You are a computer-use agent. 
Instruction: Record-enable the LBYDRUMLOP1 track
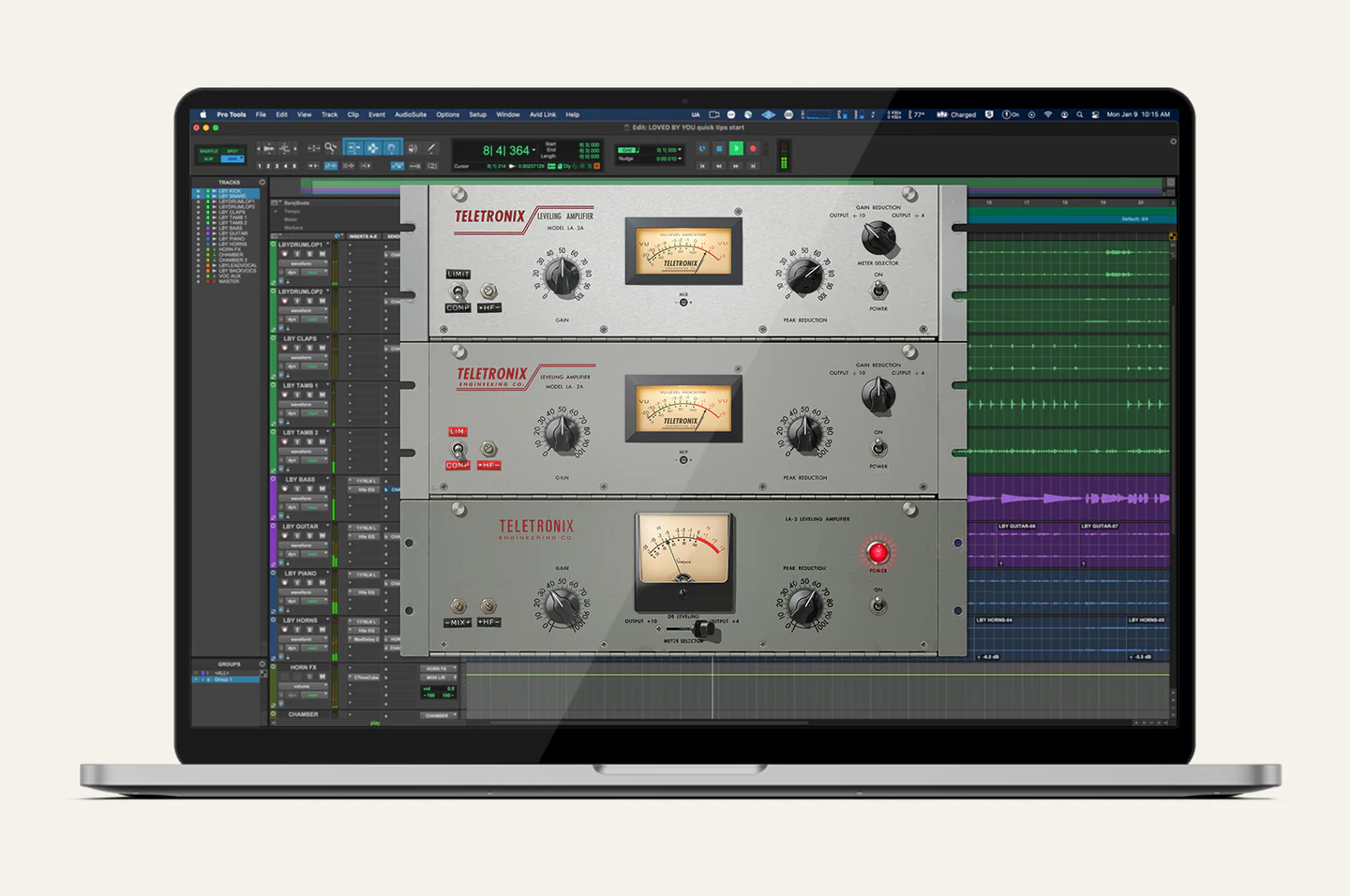coord(285,254)
